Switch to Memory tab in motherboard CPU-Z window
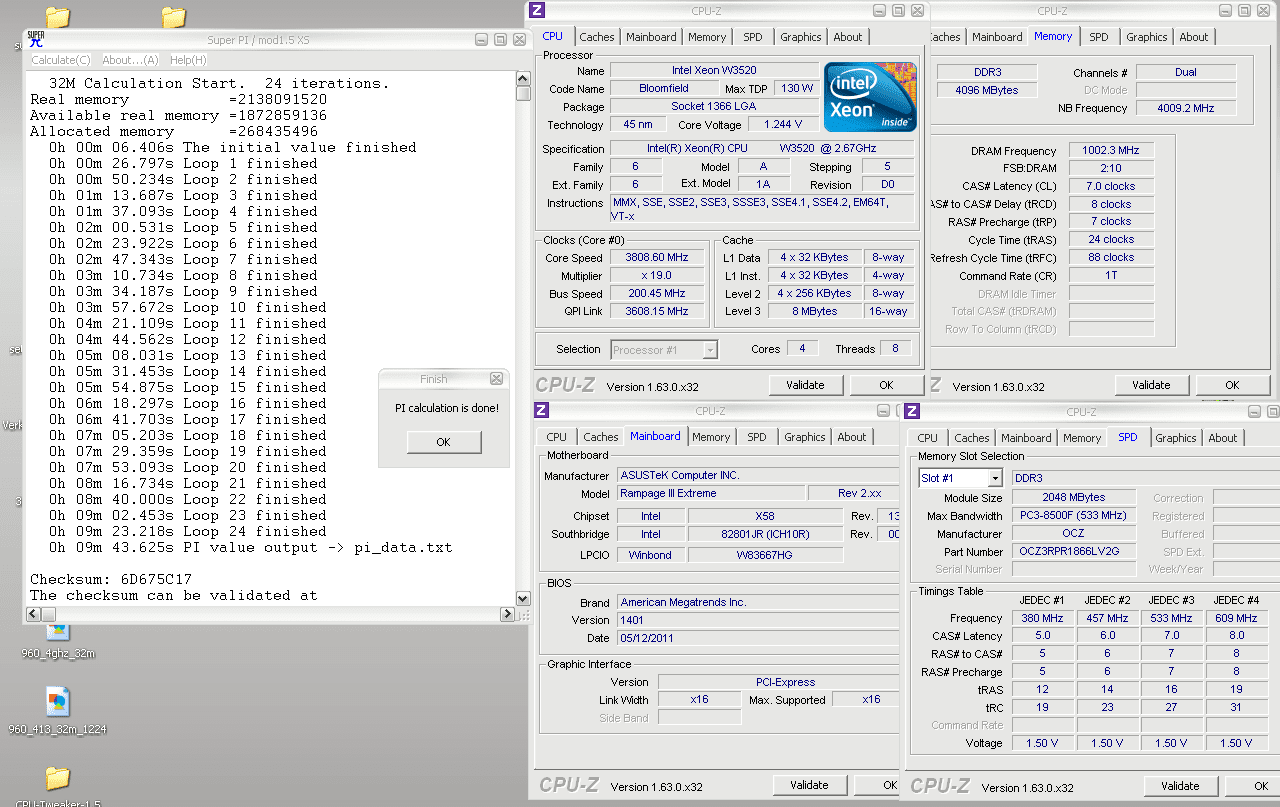 [x=711, y=437]
